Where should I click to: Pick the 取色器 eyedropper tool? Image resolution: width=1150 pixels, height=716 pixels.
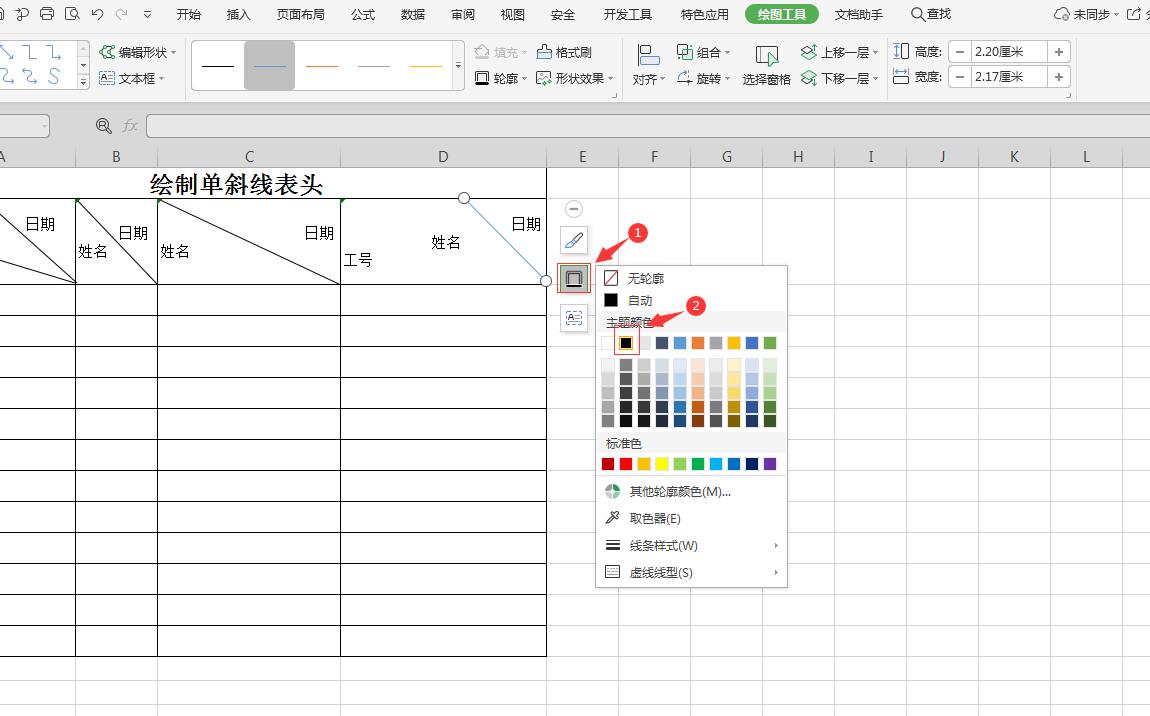click(654, 518)
